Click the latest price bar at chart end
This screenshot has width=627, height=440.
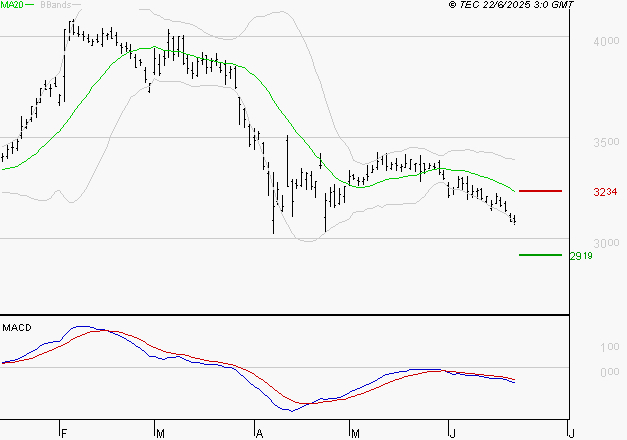coord(514,219)
